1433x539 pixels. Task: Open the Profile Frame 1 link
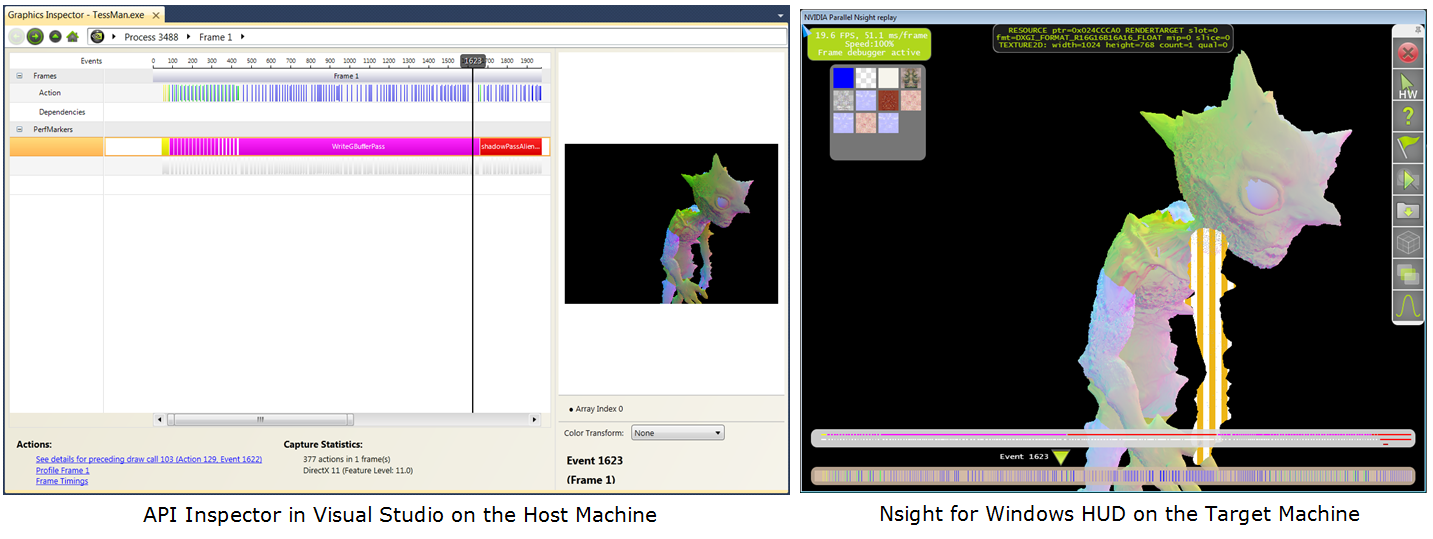(x=62, y=470)
